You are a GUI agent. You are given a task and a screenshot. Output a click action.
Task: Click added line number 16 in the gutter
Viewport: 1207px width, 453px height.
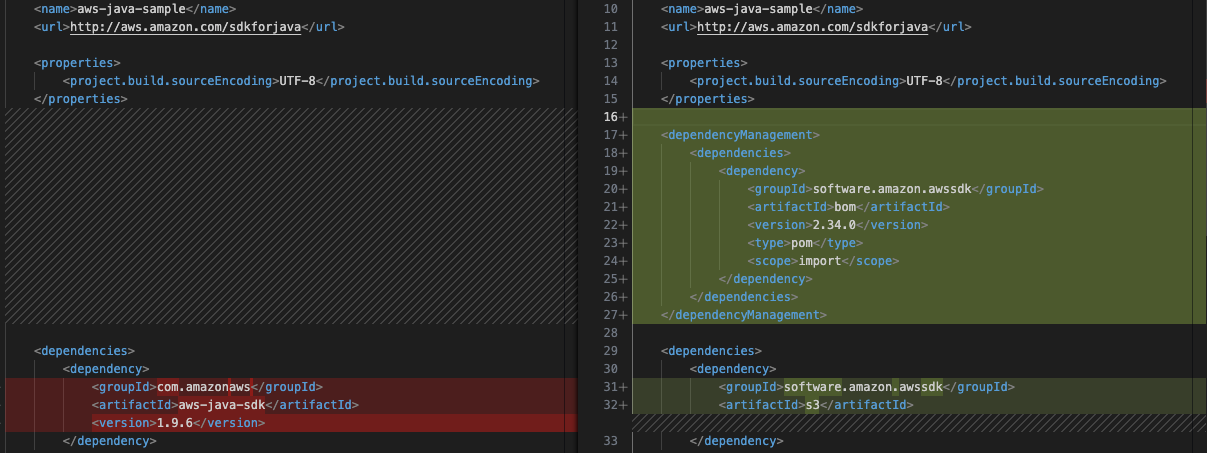coord(611,117)
